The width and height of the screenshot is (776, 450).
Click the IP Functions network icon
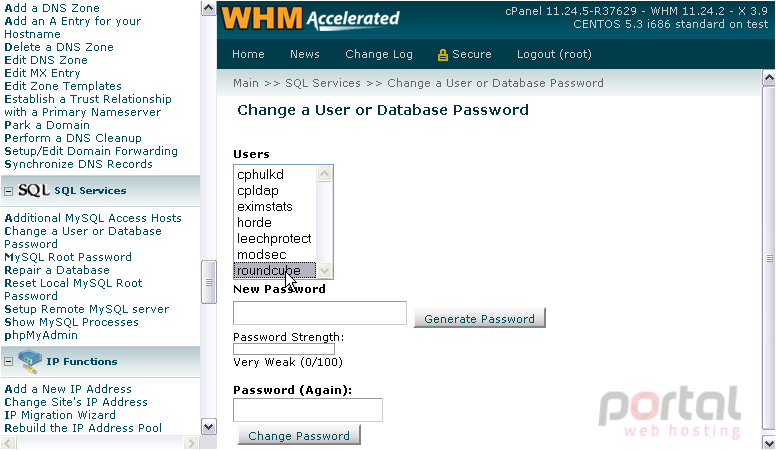pos(29,361)
